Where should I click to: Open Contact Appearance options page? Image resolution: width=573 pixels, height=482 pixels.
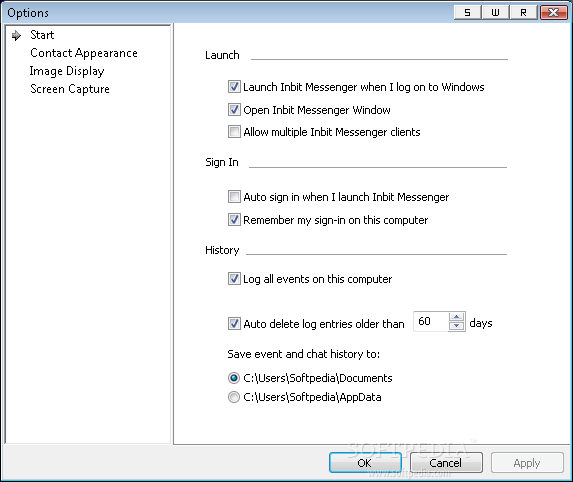pos(84,53)
